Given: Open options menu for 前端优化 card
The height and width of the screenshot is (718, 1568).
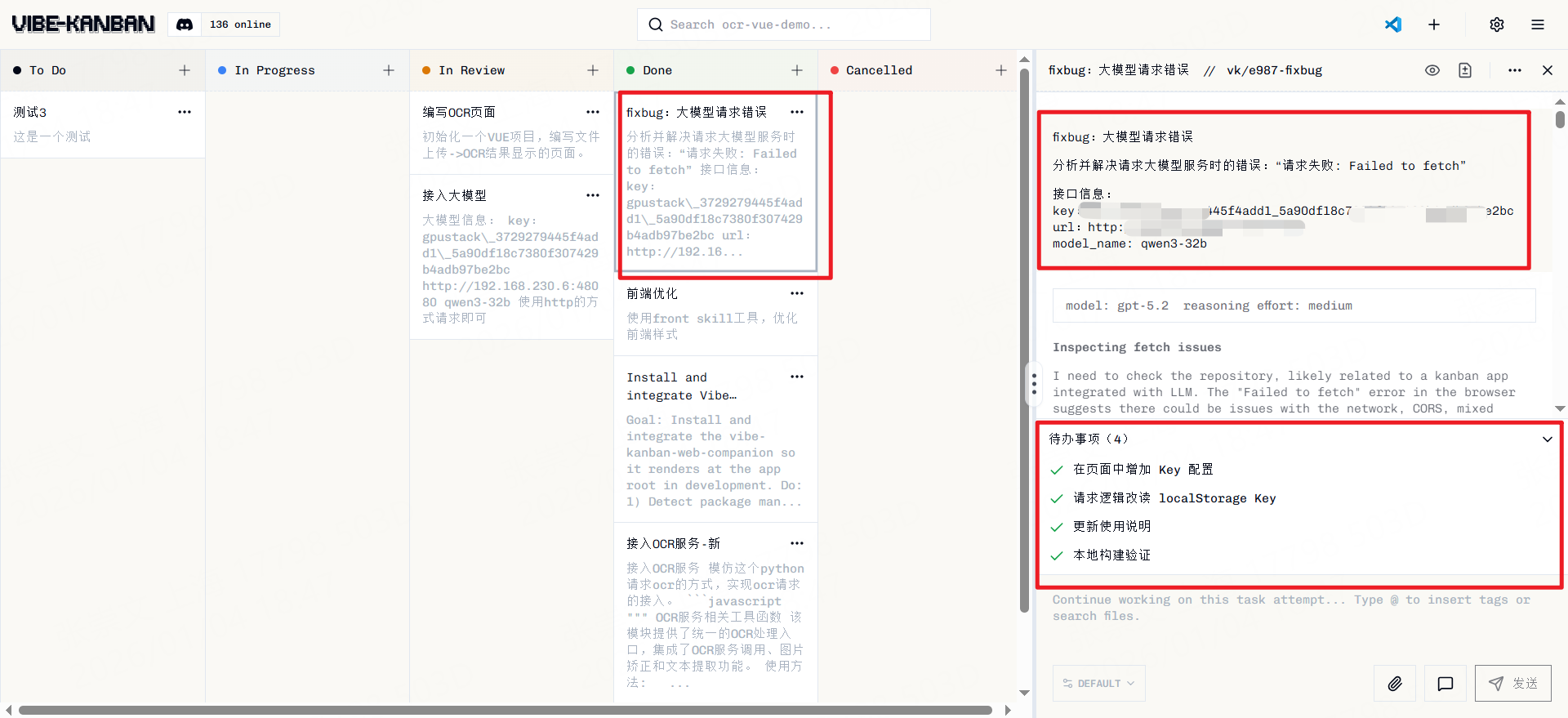Looking at the screenshot, I should [x=797, y=293].
